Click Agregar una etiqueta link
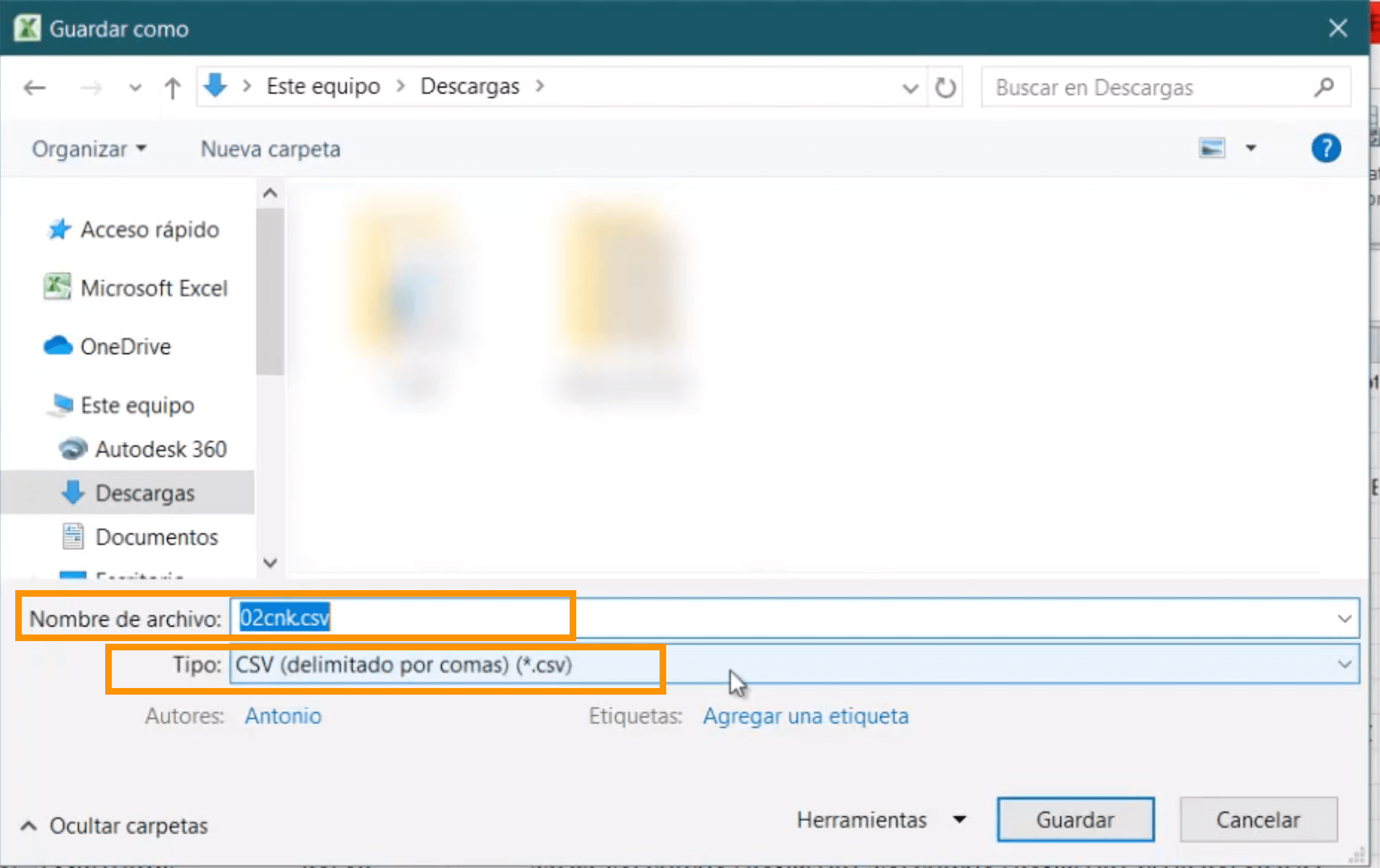 tap(805, 716)
